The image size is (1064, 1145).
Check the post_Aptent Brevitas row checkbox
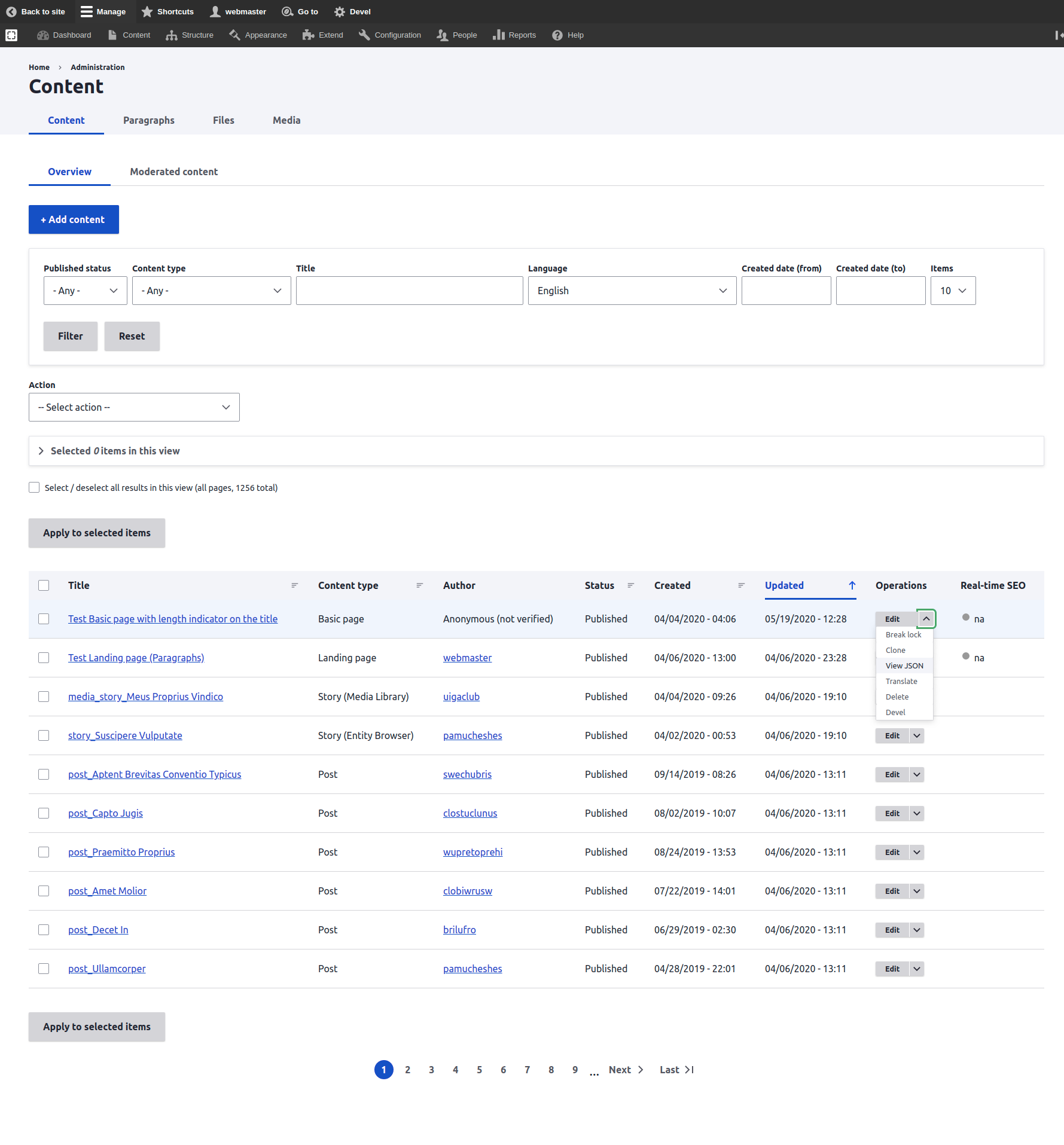click(44, 775)
